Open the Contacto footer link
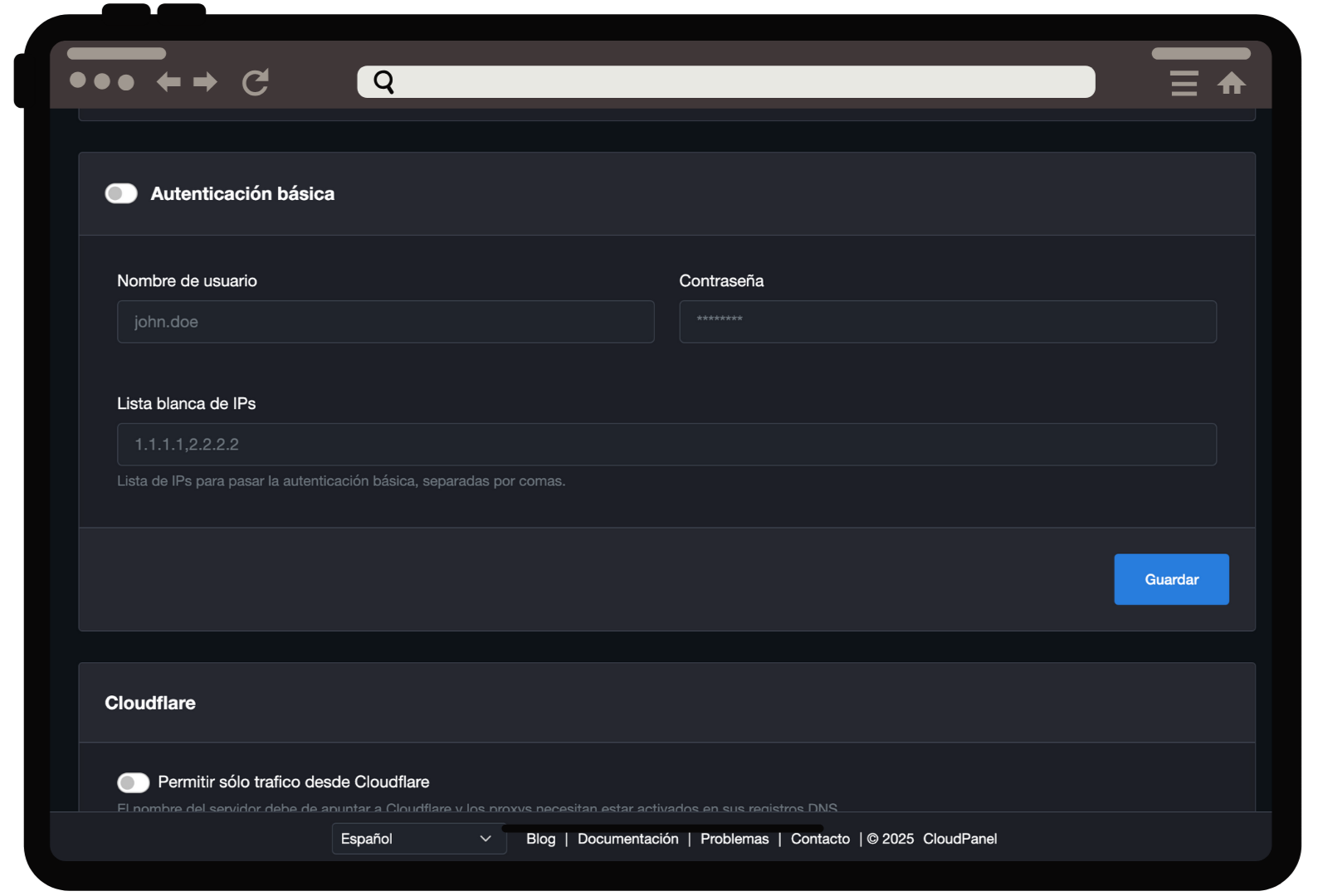1328x896 pixels. tap(820, 839)
